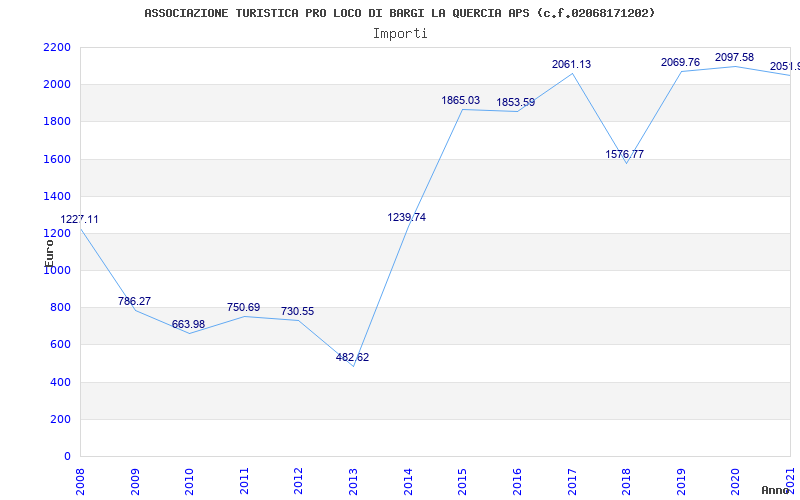Viewport: 800px width, 500px height.
Task: Click the data label 2097.58
Action: tap(734, 57)
